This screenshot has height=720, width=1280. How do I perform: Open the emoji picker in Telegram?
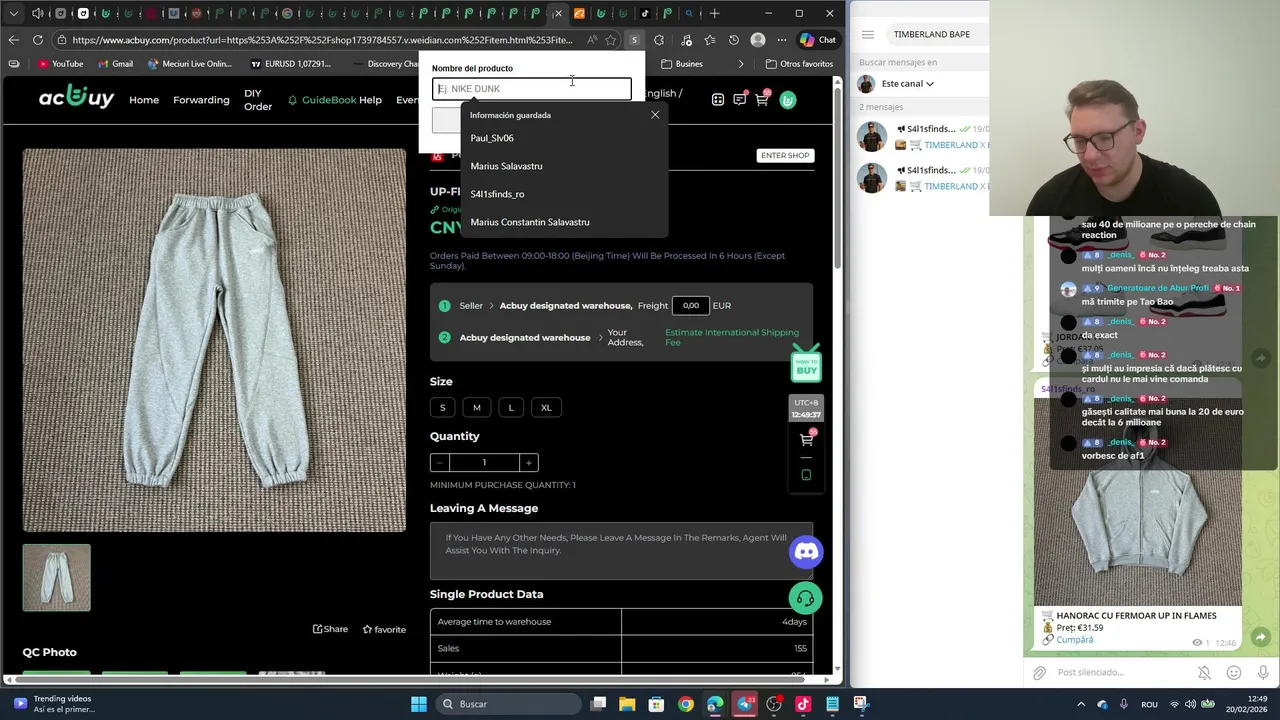tap(1234, 673)
